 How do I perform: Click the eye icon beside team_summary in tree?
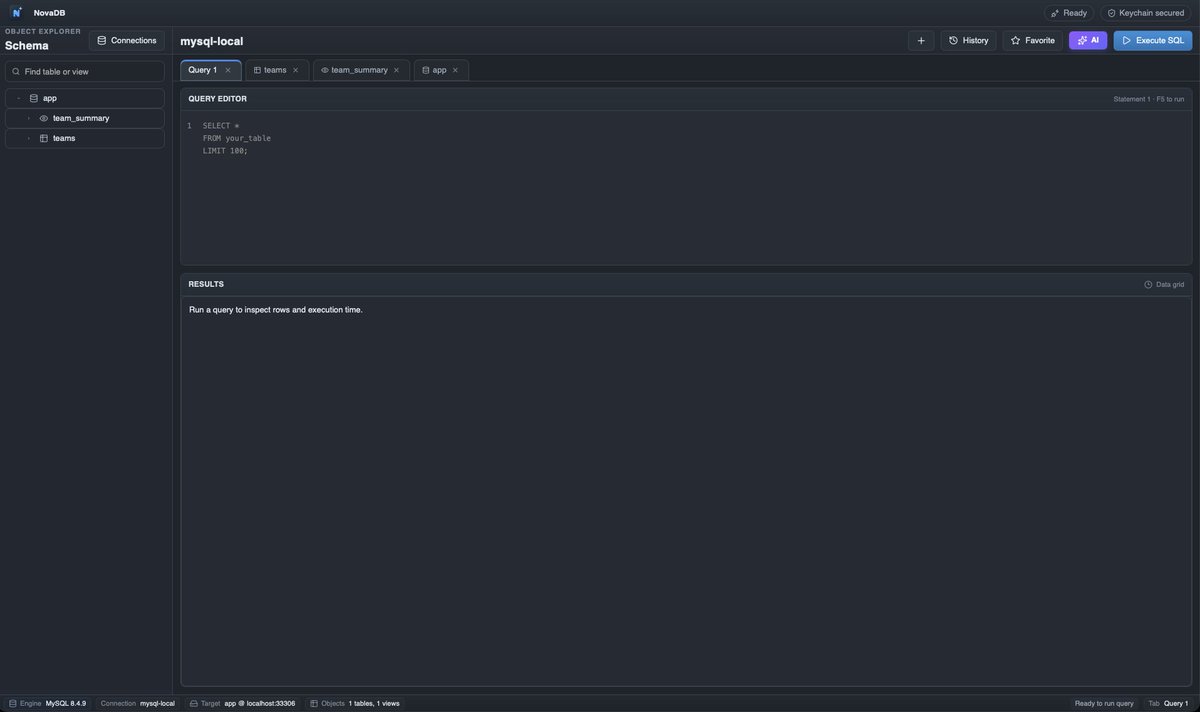coord(44,118)
